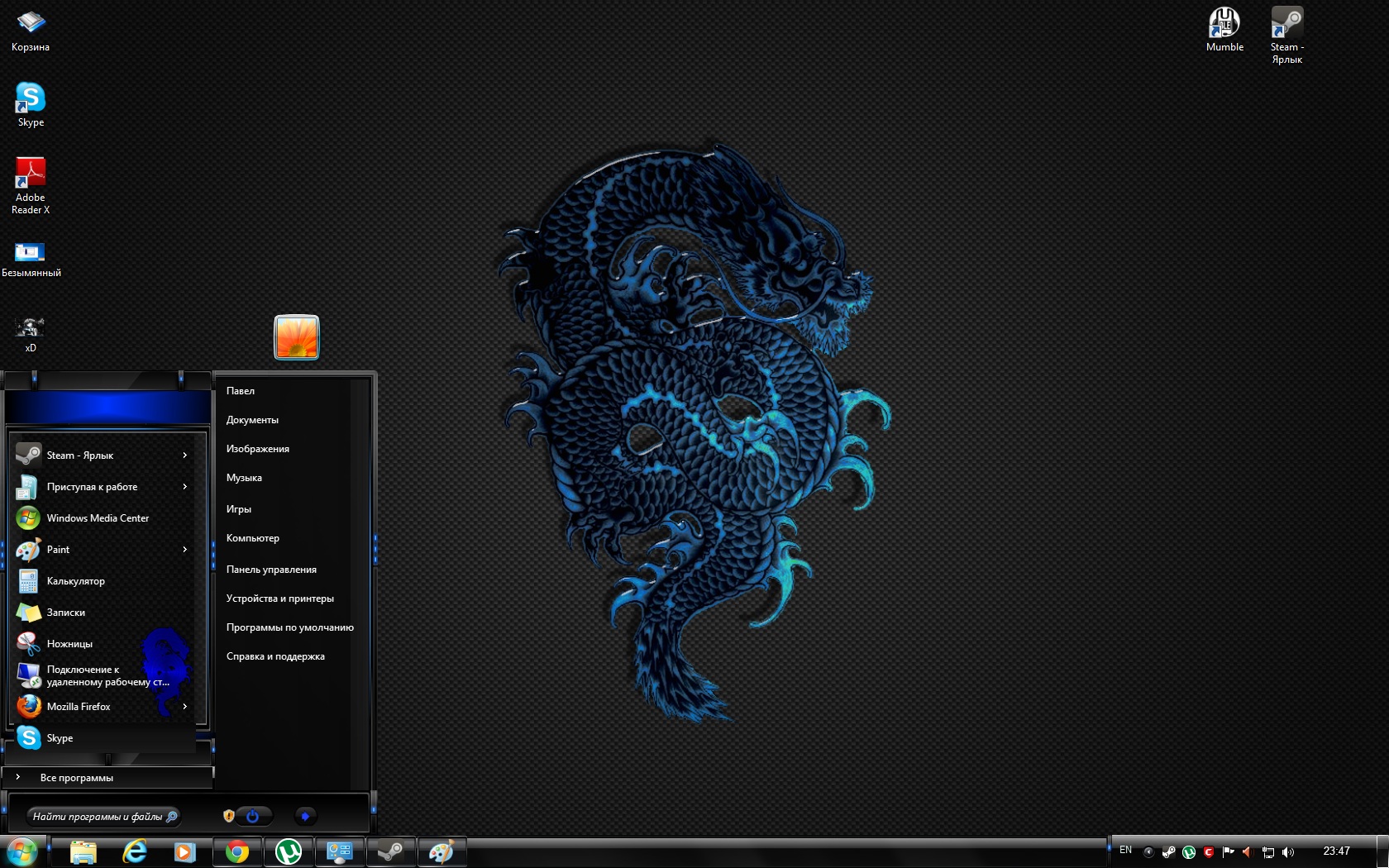Select the Adobe Reader X desktop icon
The width and height of the screenshot is (1389, 868).
[31, 186]
